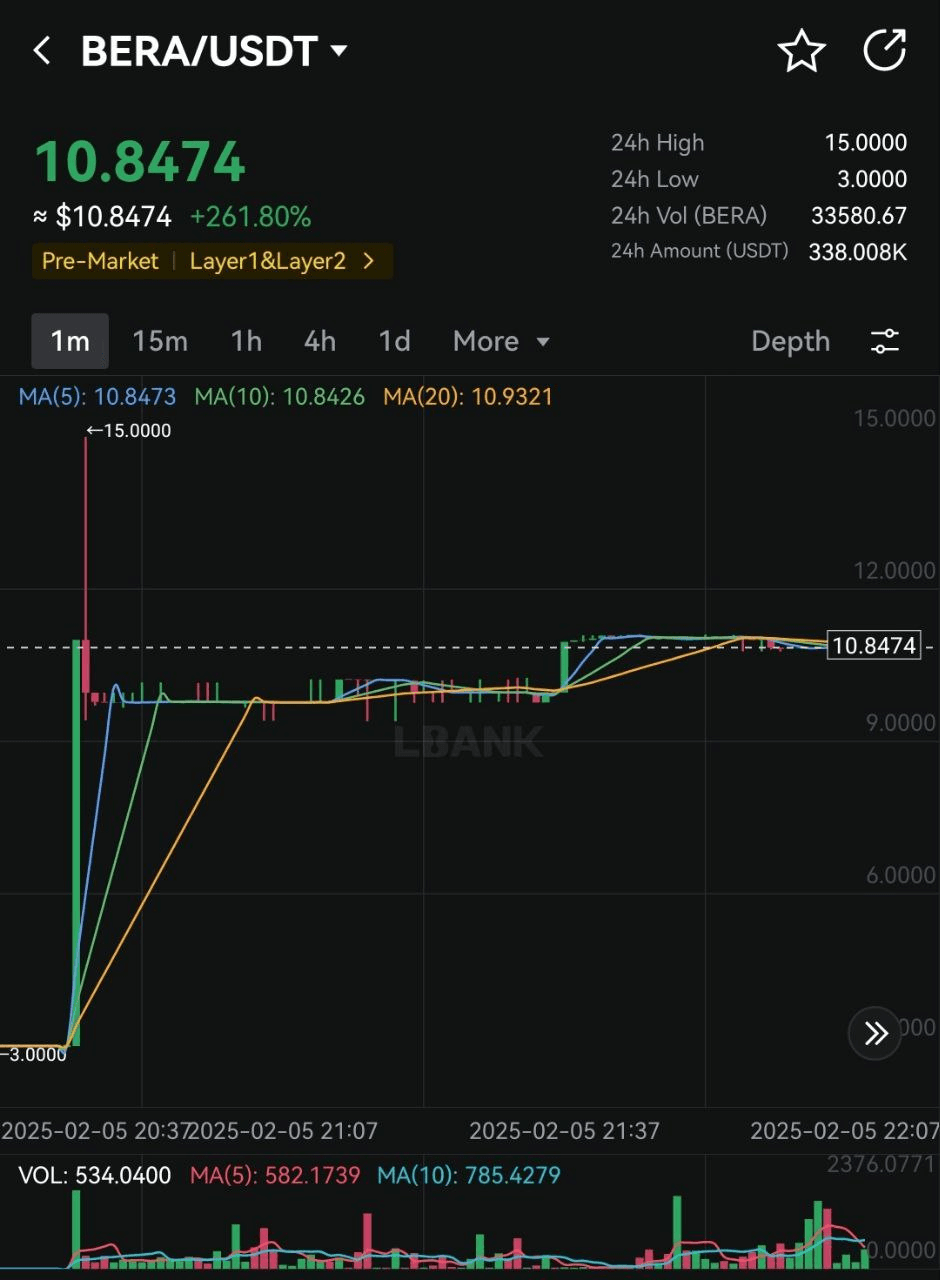Open the Depth chart view
940x1280 pixels.
pyautogui.click(x=790, y=342)
